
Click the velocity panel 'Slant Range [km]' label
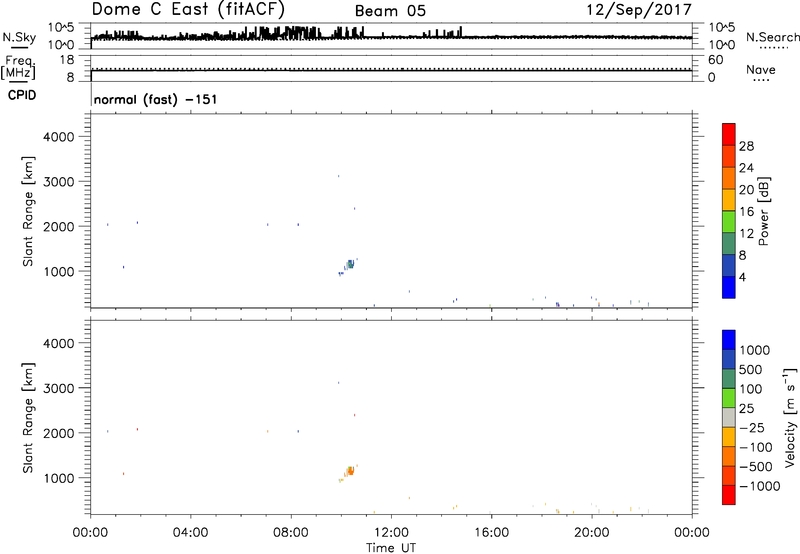28,418
